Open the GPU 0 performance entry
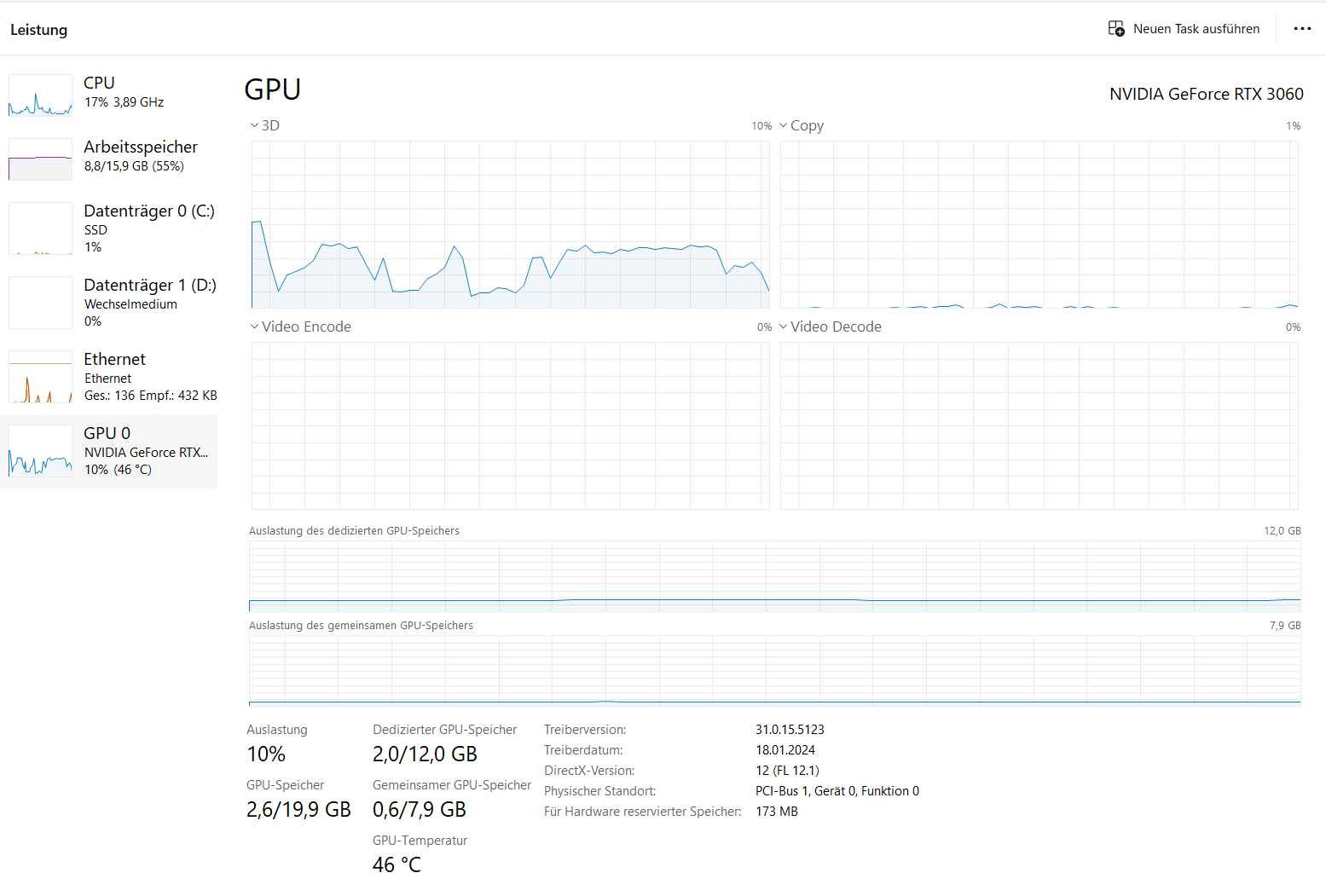 [x=109, y=451]
